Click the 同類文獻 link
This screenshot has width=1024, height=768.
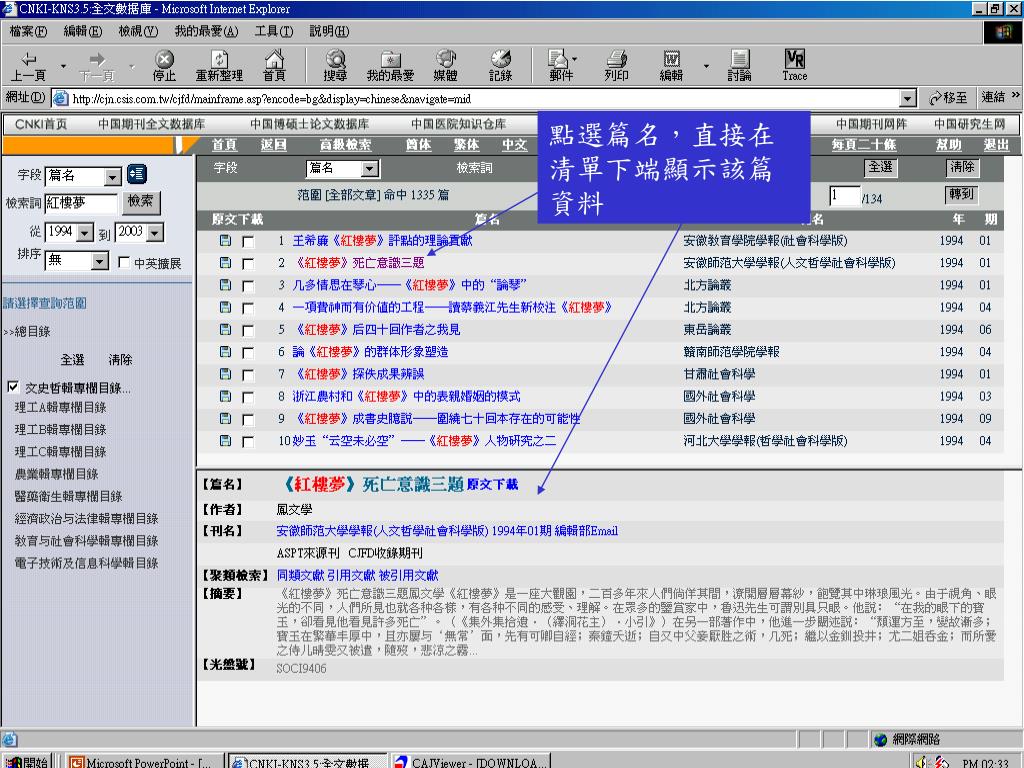(300, 575)
